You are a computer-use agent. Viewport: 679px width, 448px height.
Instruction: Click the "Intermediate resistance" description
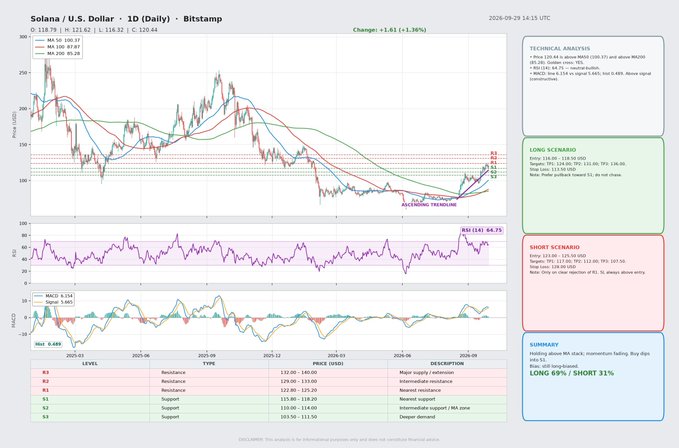click(426, 381)
